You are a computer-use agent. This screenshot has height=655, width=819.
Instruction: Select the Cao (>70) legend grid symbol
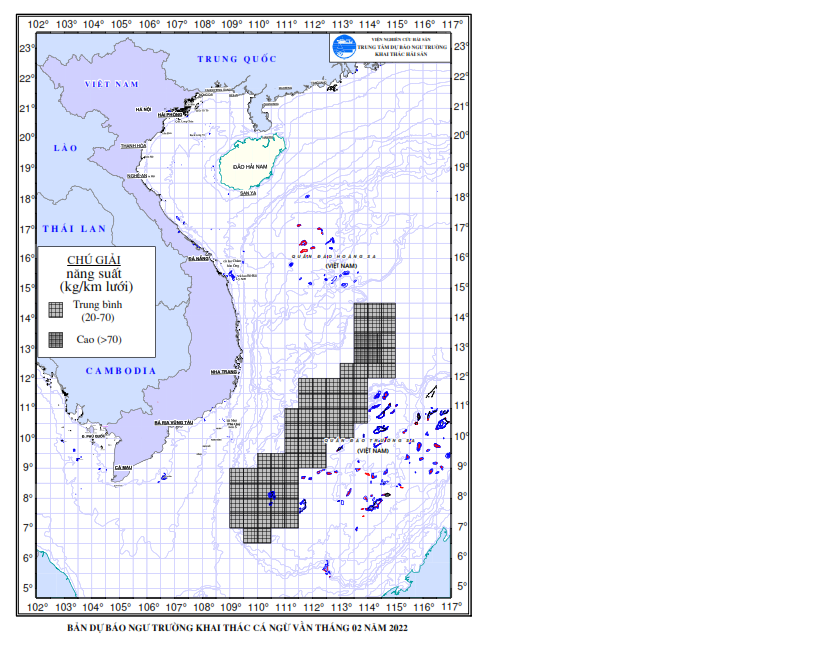click(55, 339)
